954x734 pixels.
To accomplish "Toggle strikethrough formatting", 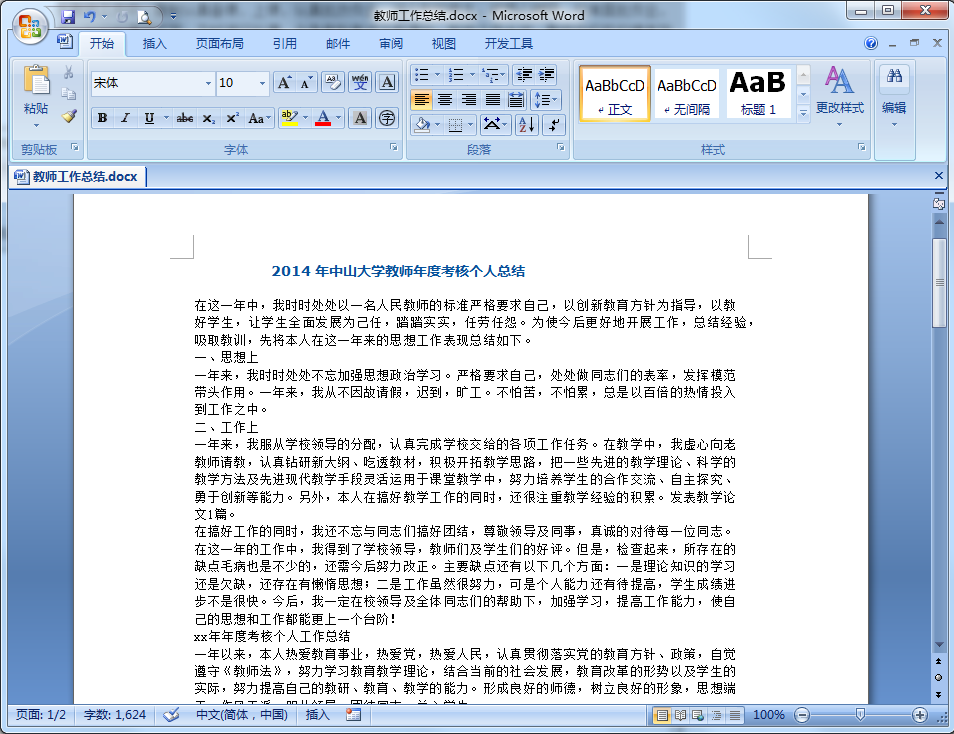I will (x=185, y=118).
